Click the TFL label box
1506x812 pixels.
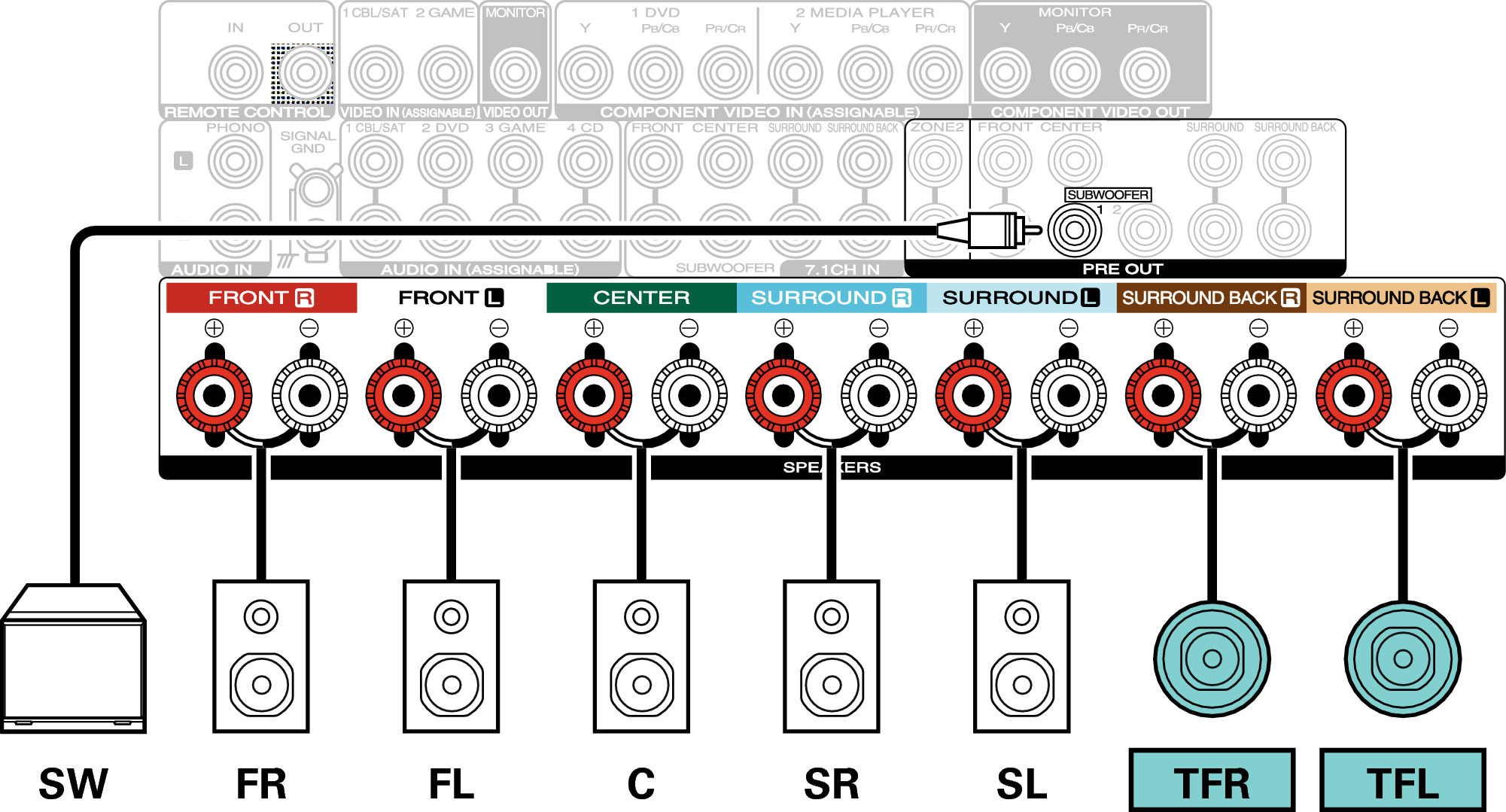[1402, 780]
